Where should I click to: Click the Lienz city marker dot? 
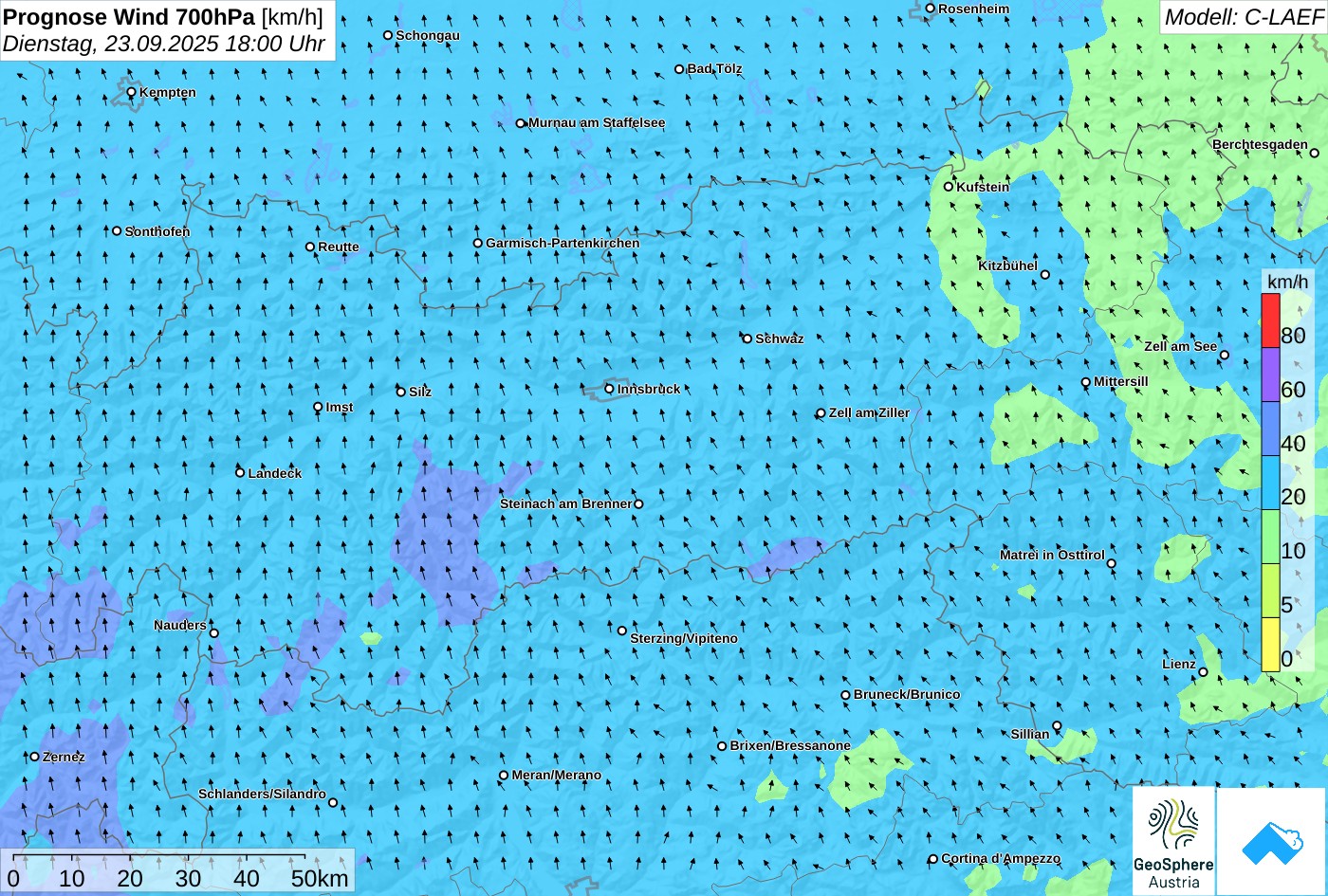tap(1203, 672)
